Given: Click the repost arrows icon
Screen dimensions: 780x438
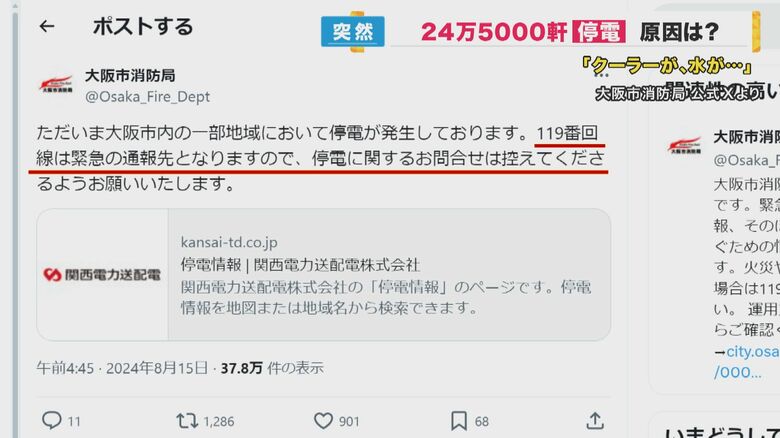Looking at the screenshot, I should pyautogui.click(x=188, y=421).
